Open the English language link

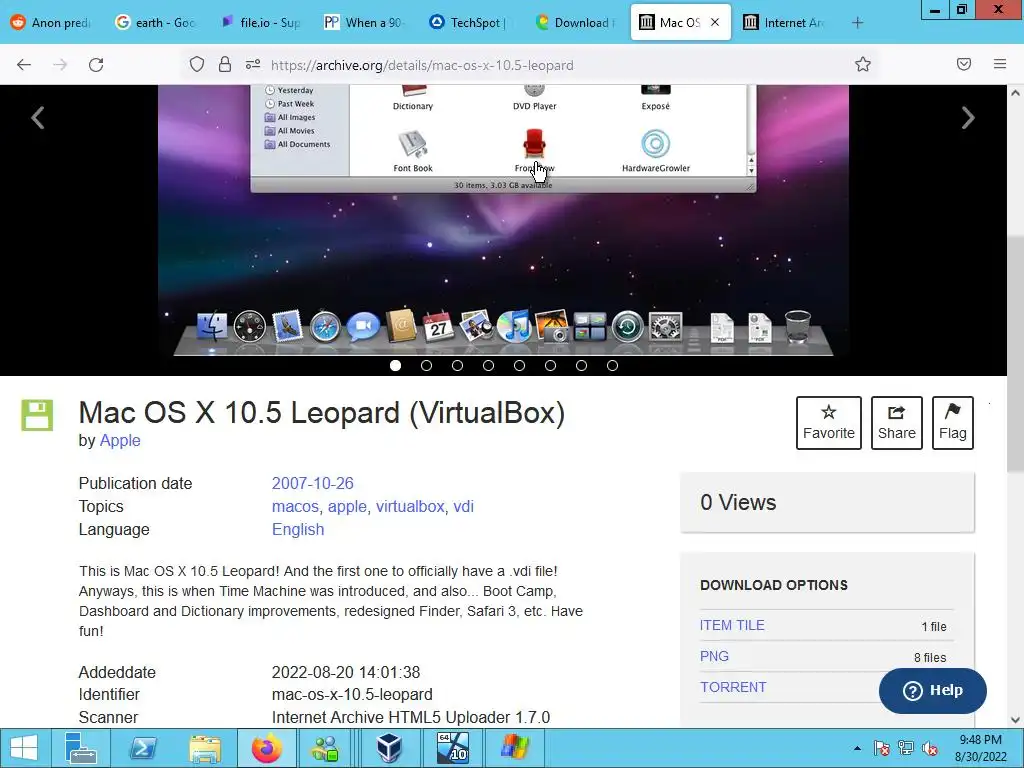coord(298,529)
